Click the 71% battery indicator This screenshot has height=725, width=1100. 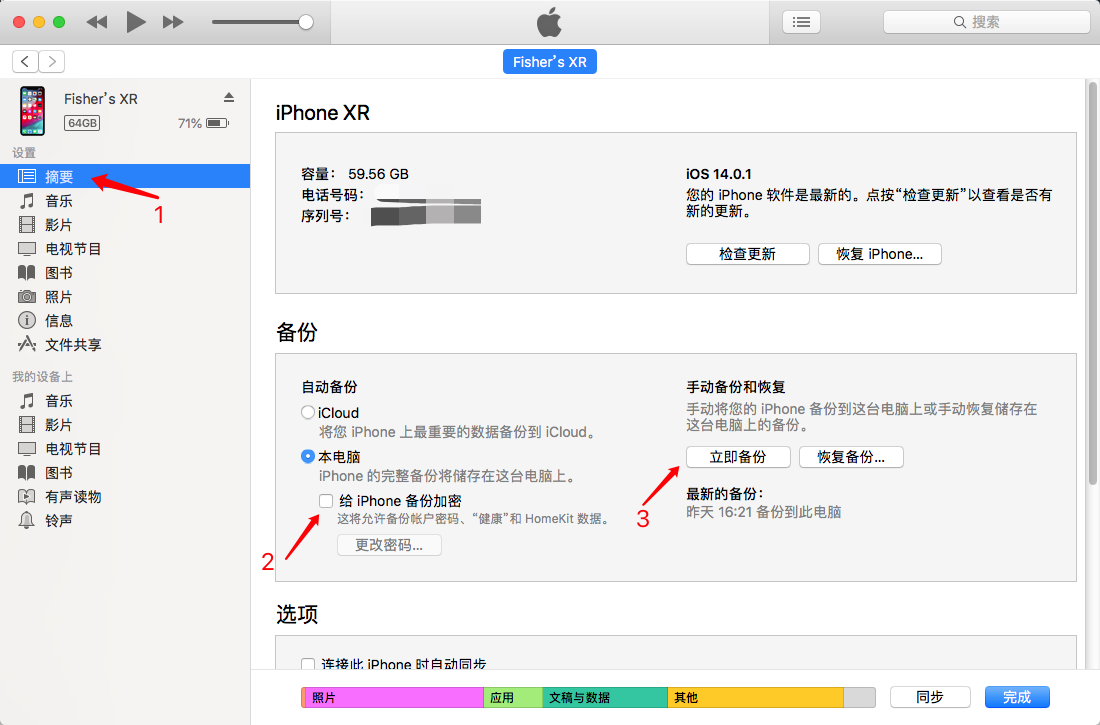203,123
